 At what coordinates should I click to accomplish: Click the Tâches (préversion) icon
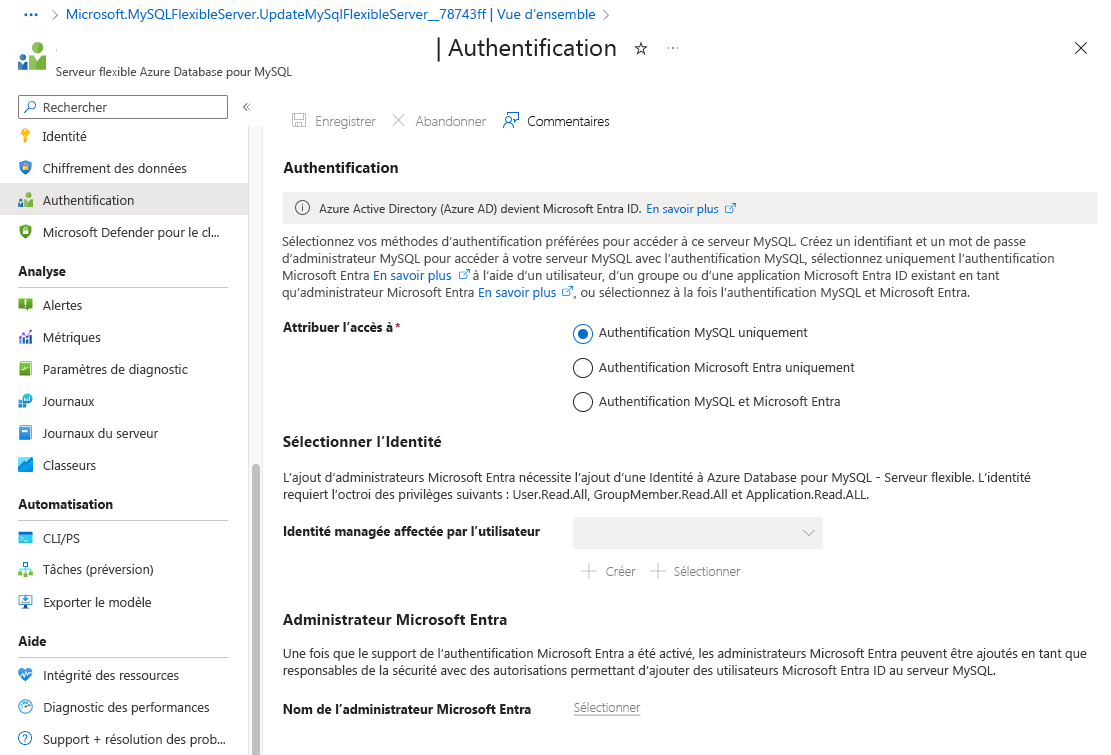coord(26,569)
